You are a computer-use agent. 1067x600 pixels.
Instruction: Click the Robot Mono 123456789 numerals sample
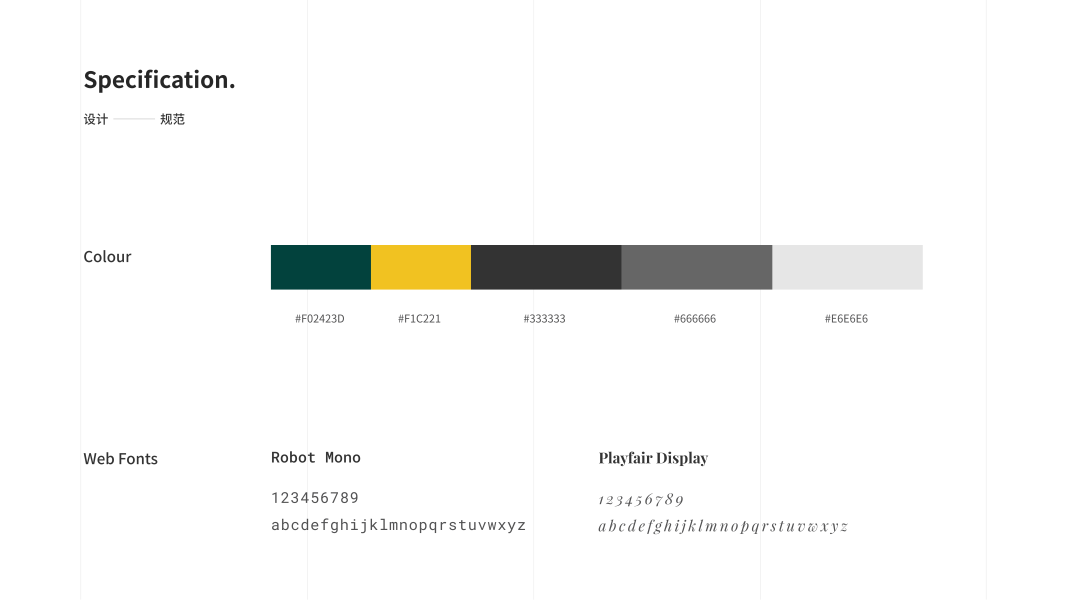(315, 498)
